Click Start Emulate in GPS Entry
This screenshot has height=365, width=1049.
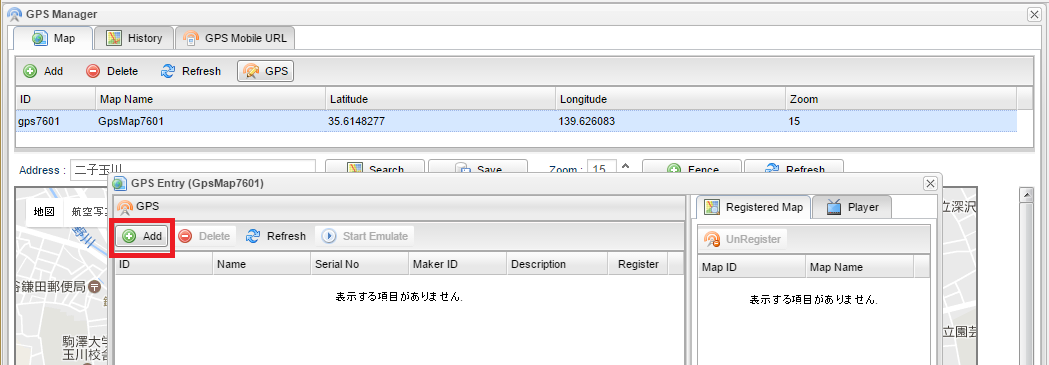(x=365, y=236)
